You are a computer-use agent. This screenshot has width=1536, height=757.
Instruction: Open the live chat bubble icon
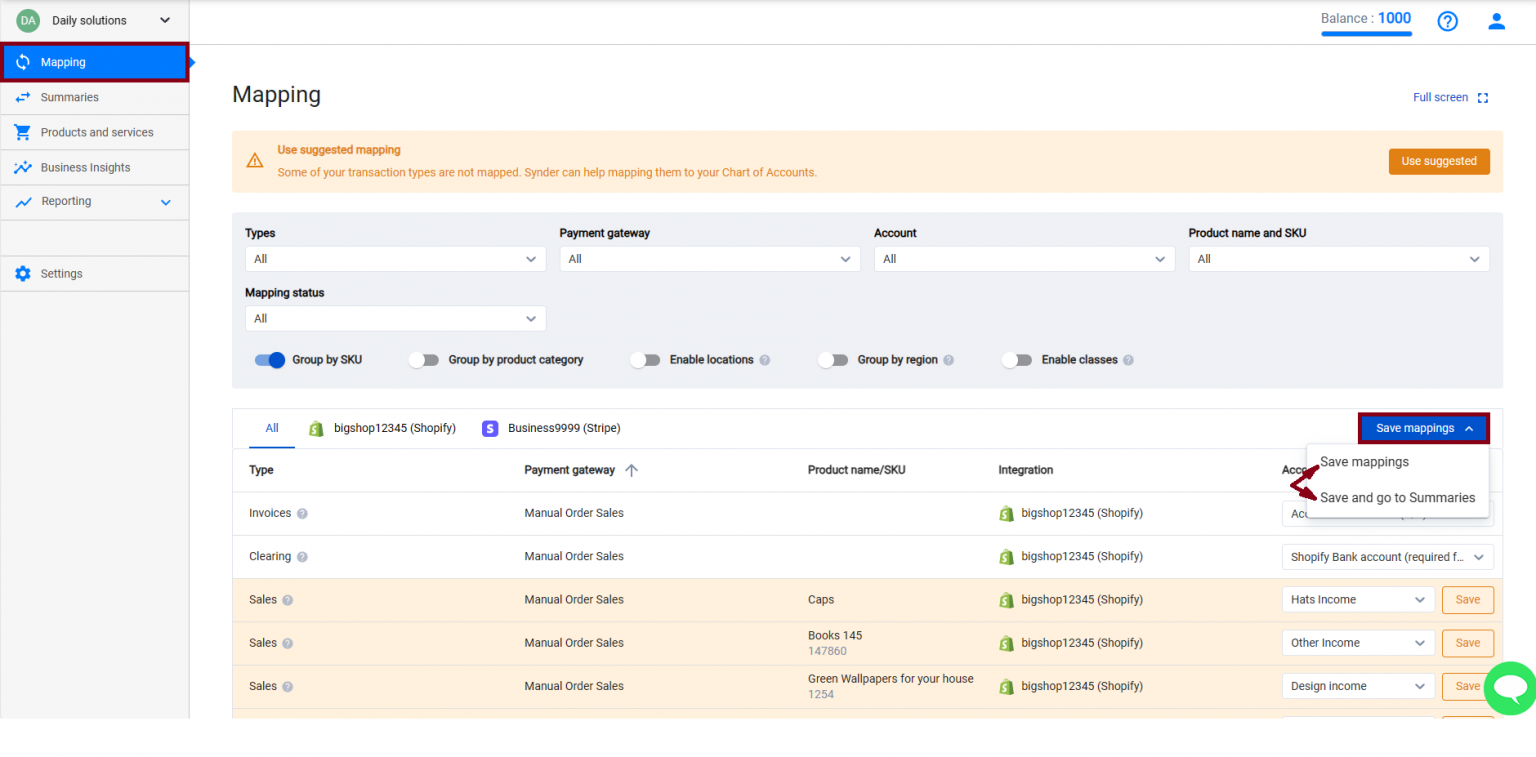[1510, 688]
